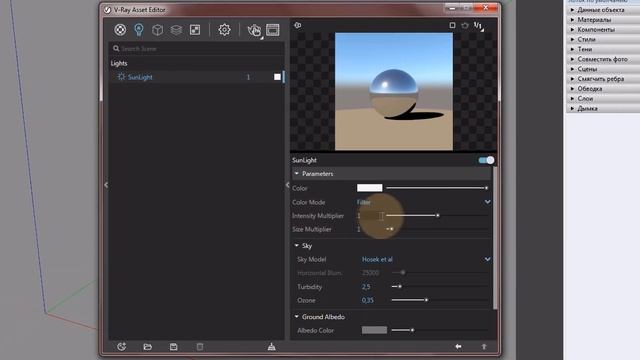Expand the Данные объекта tray panel
This screenshot has width=640, height=360.
pyautogui.click(x=602, y=10)
